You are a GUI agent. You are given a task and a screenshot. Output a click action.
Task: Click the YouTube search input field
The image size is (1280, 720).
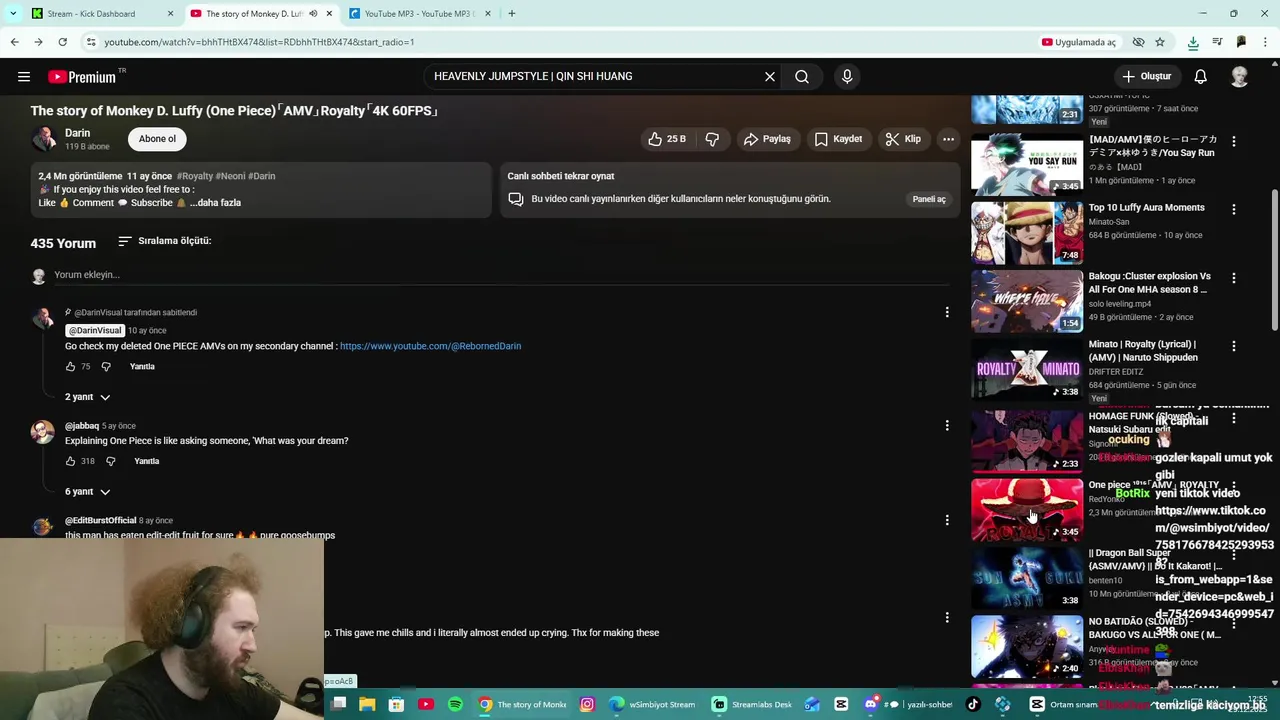[x=596, y=77]
